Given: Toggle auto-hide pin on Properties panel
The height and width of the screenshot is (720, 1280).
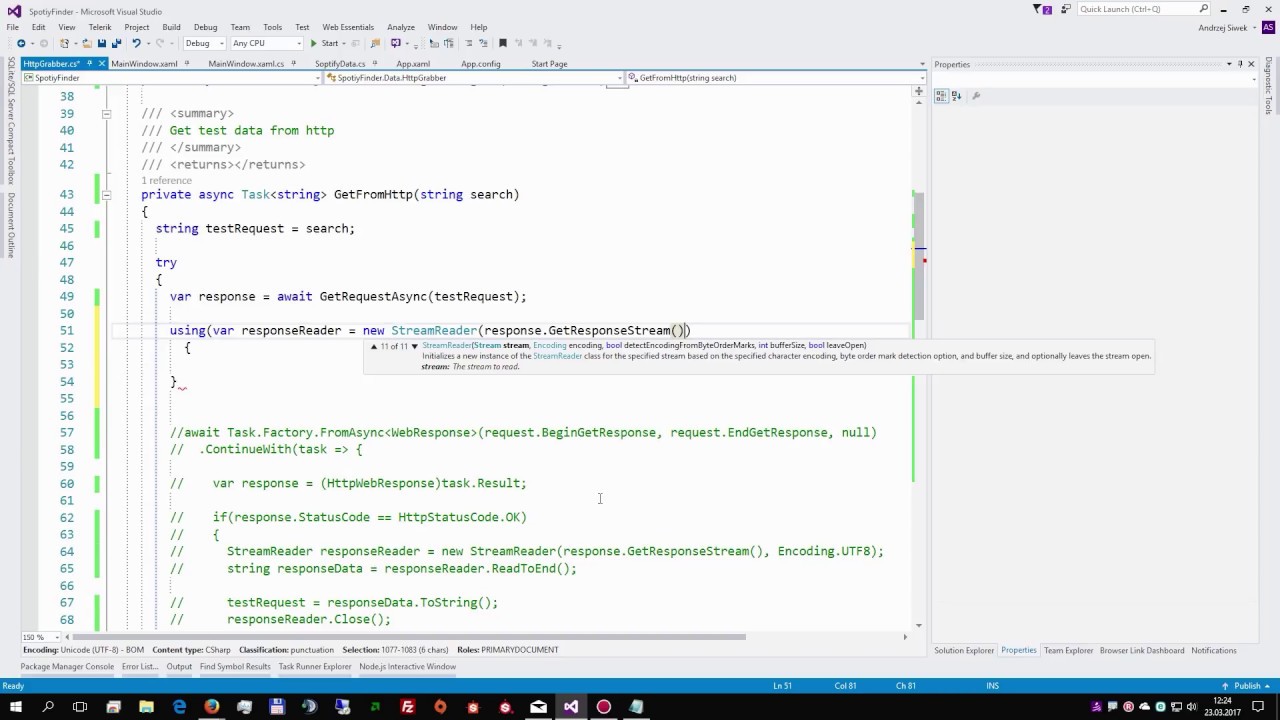Looking at the screenshot, I should [x=1240, y=64].
